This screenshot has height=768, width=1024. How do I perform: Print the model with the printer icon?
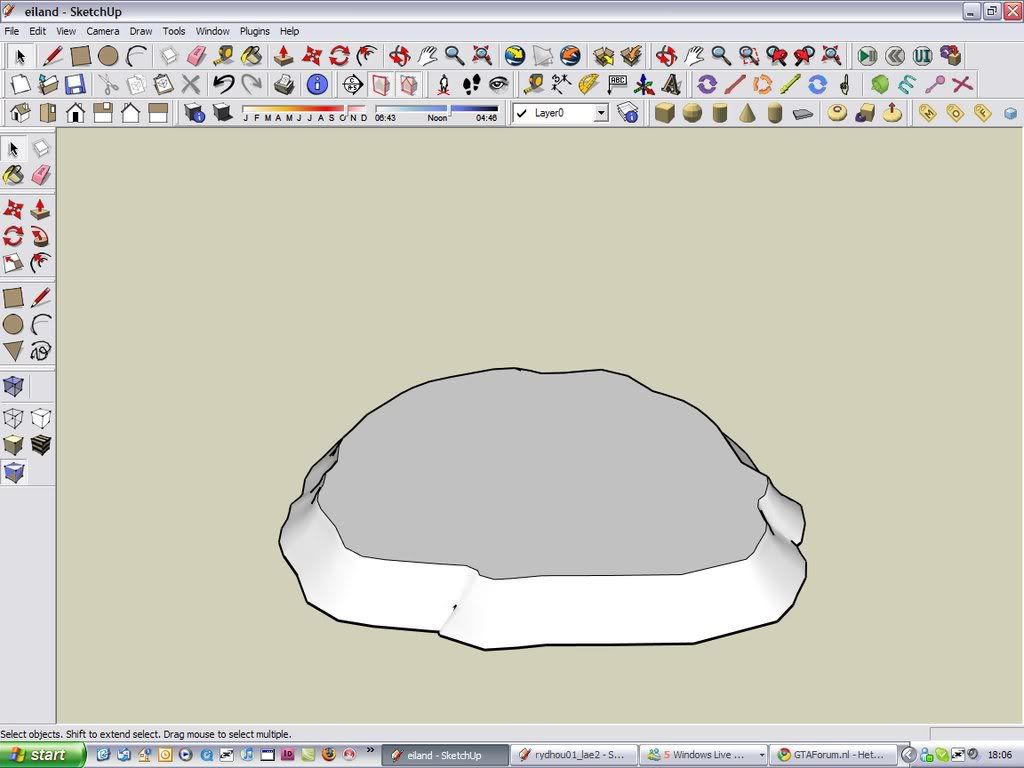[284, 84]
